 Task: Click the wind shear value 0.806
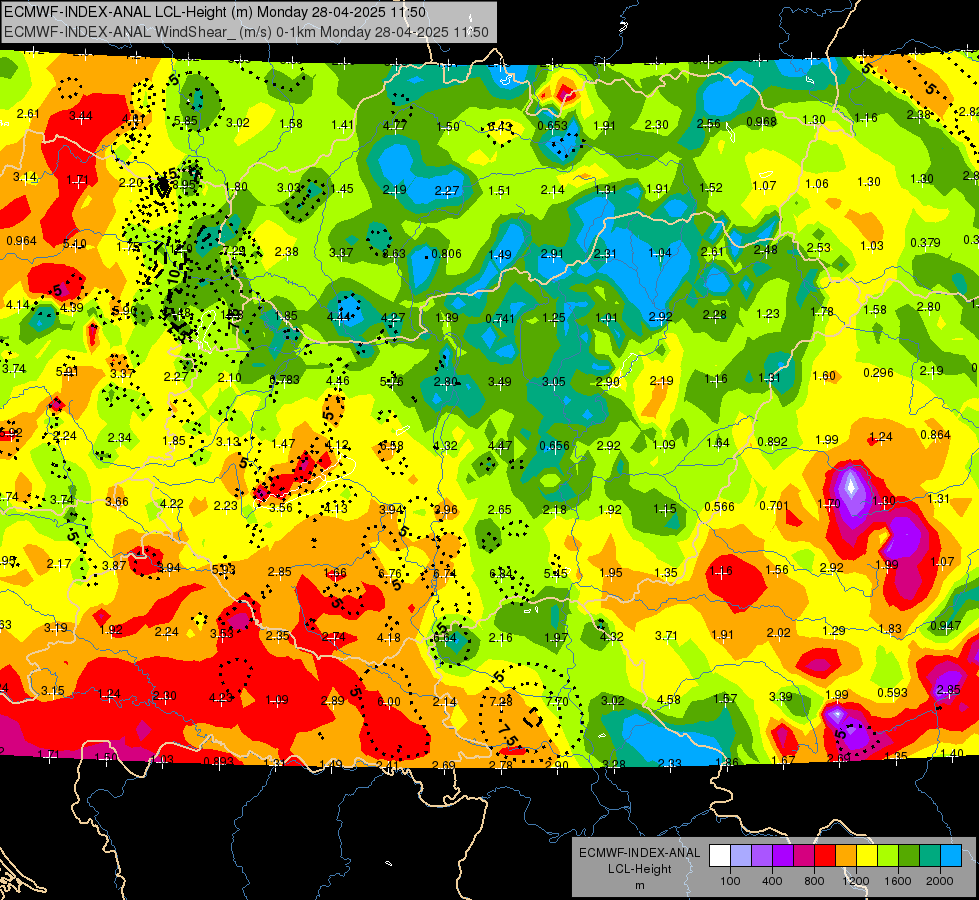coord(446,254)
